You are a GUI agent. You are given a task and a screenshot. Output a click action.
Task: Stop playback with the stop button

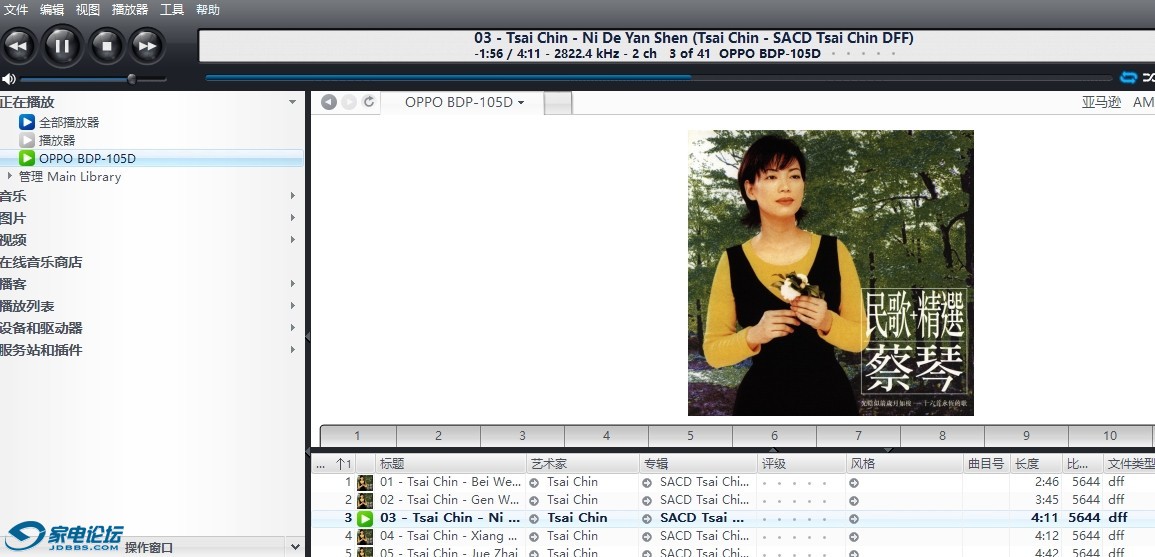coord(106,45)
